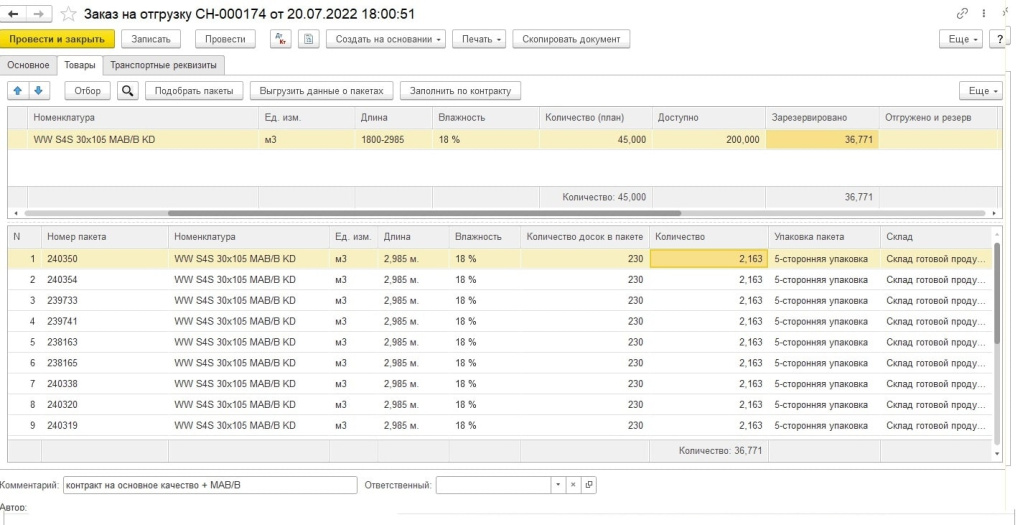Select Зарезервировано cell 36,771 in goods row
This screenshot has height=525, width=1023.
click(822, 140)
